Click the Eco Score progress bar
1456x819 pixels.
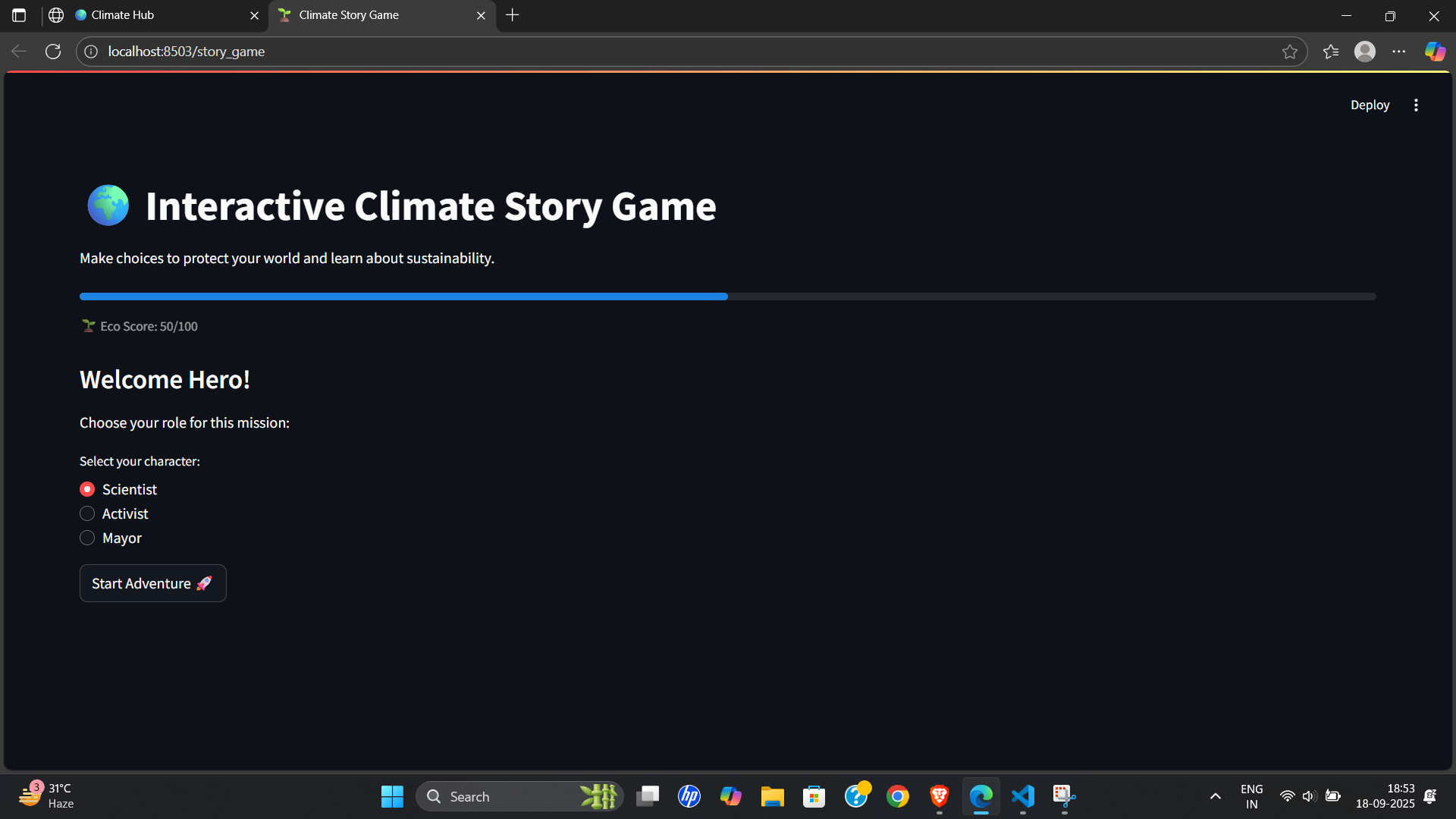(x=726, y=297)
